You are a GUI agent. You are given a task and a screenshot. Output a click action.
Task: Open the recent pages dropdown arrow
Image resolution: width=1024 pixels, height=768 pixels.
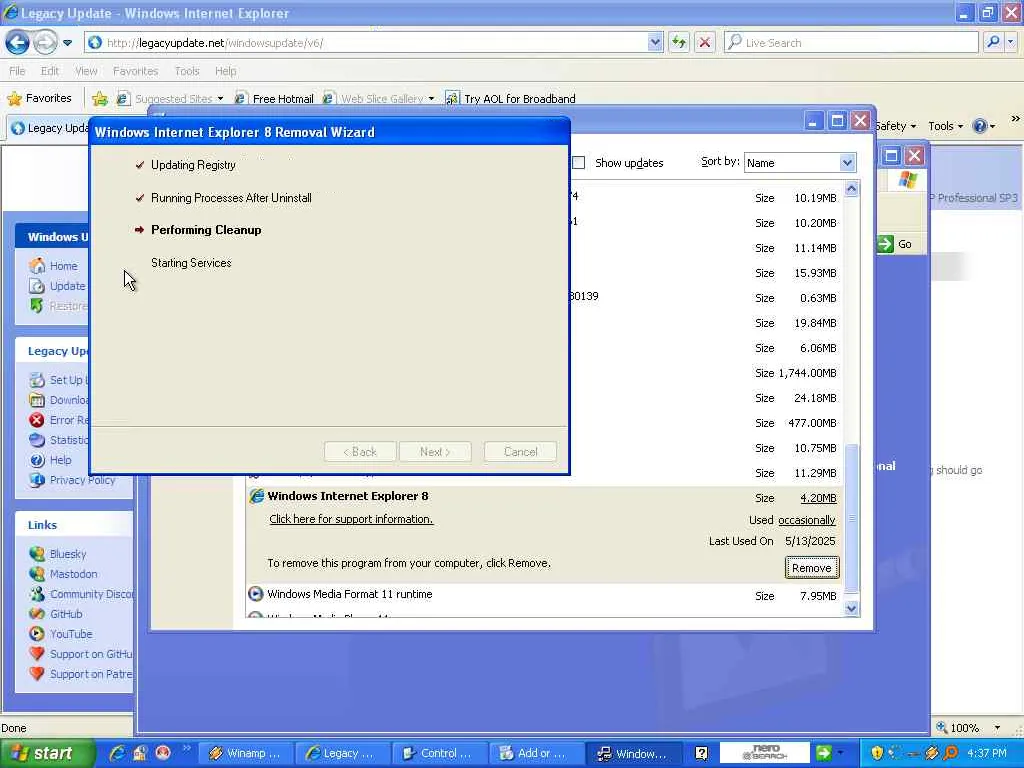67,43
